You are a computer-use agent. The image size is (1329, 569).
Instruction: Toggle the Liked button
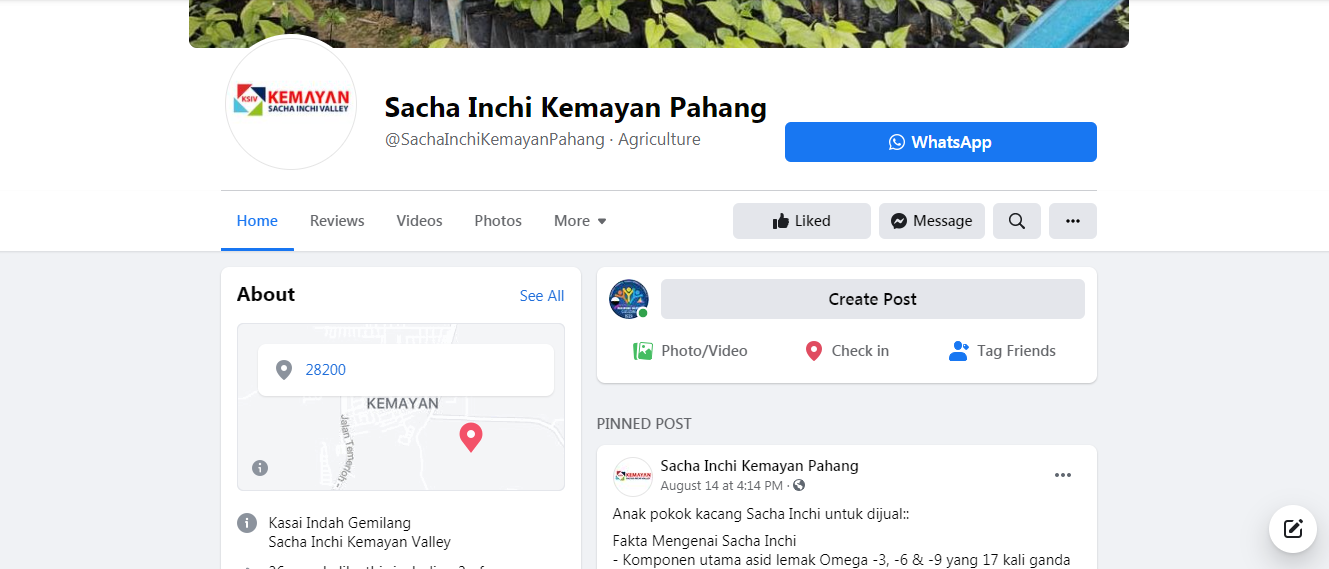[x=802, y=221]
